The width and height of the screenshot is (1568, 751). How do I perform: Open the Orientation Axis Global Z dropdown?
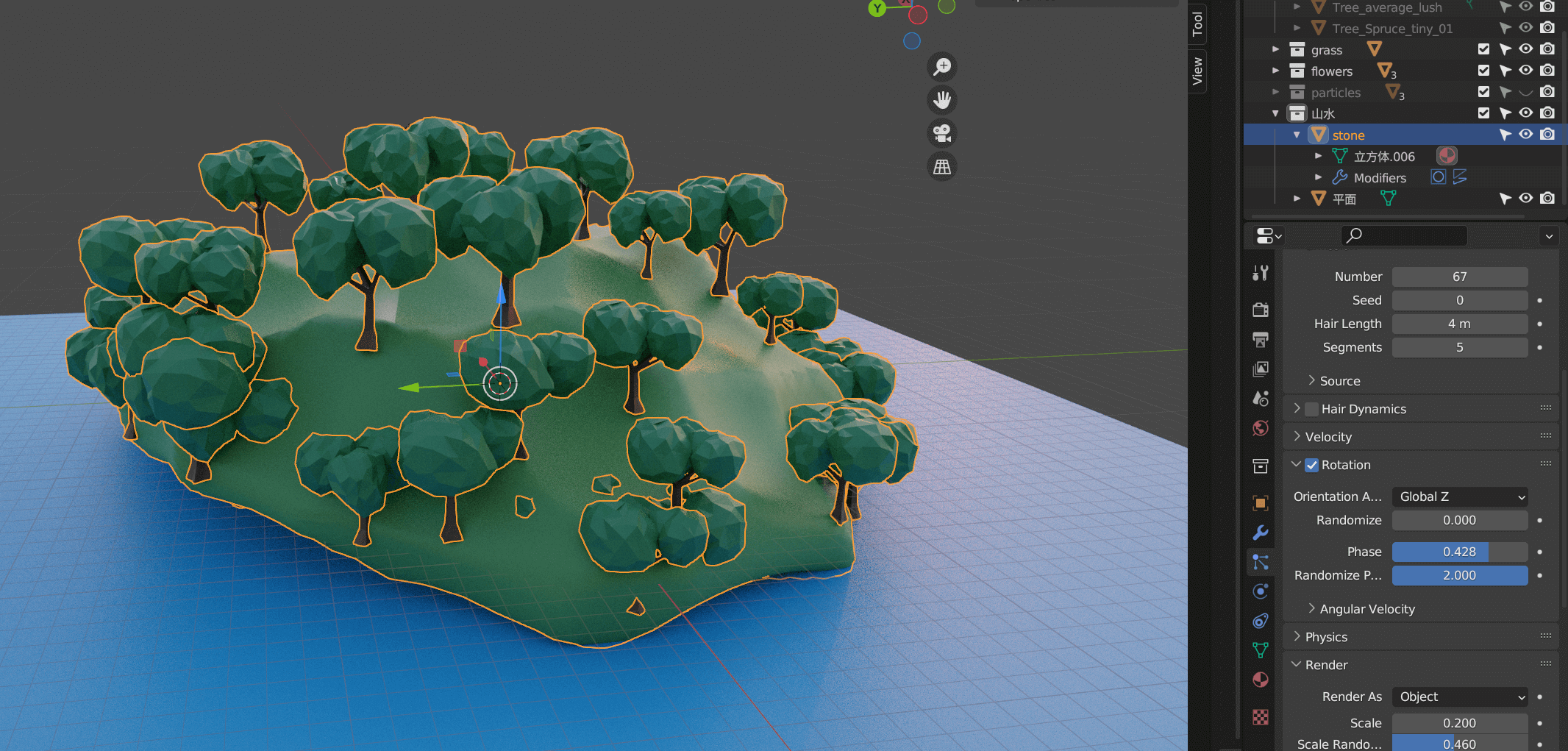point(1460,496)
